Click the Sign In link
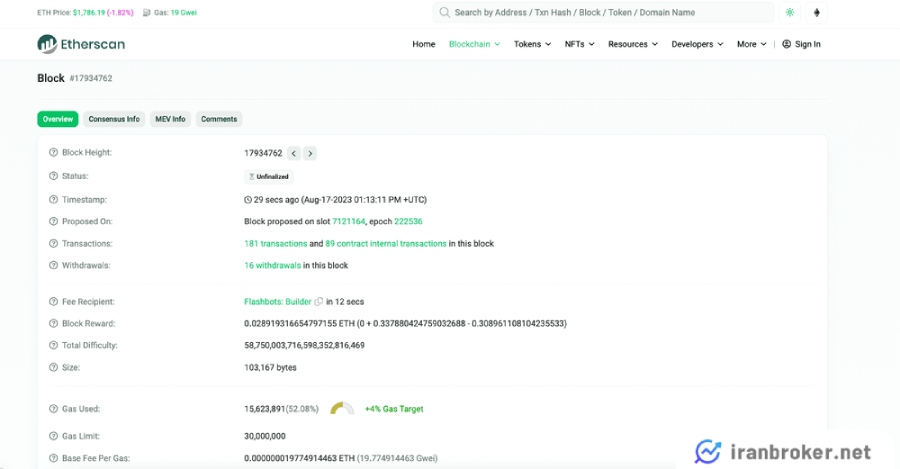The height and width of the screenshot is (469, 900). pyautogui.click(x=801, y=44)
